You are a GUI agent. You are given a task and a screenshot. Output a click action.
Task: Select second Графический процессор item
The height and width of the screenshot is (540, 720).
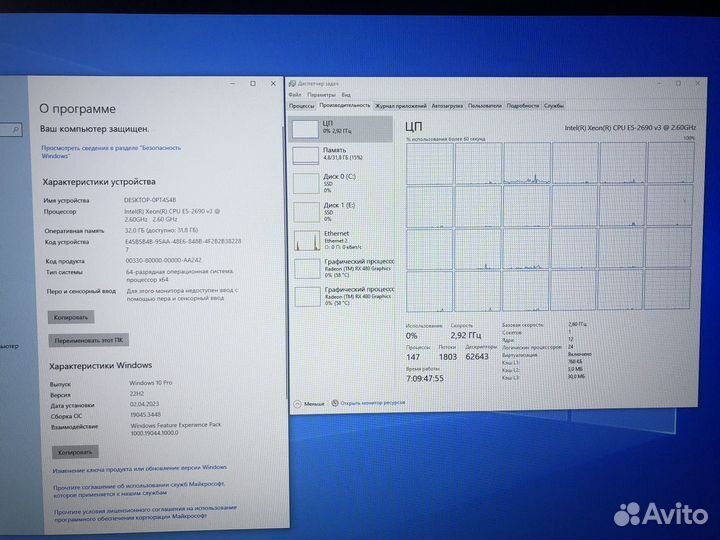[343, 296]
